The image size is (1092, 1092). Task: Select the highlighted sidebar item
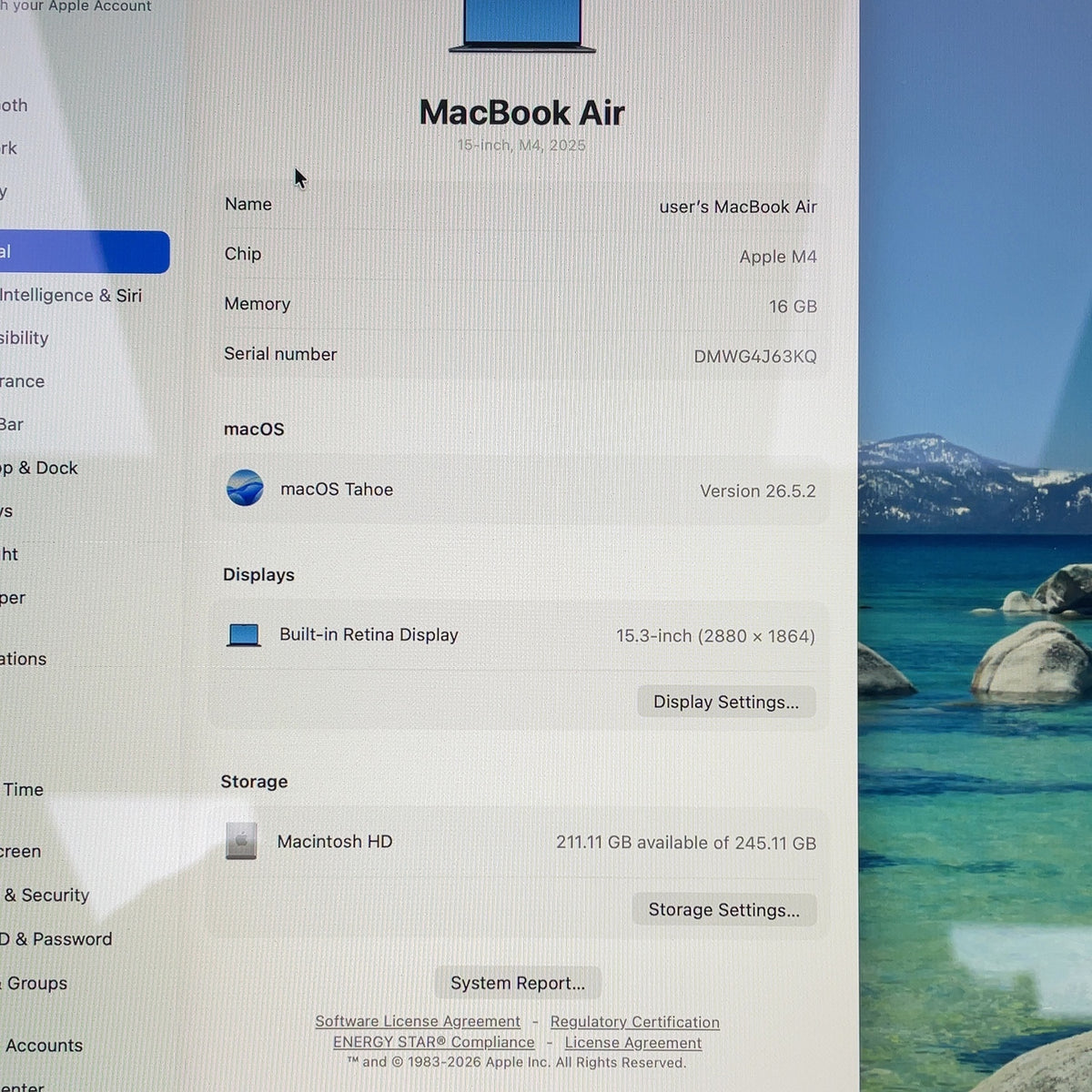point(84,252)
